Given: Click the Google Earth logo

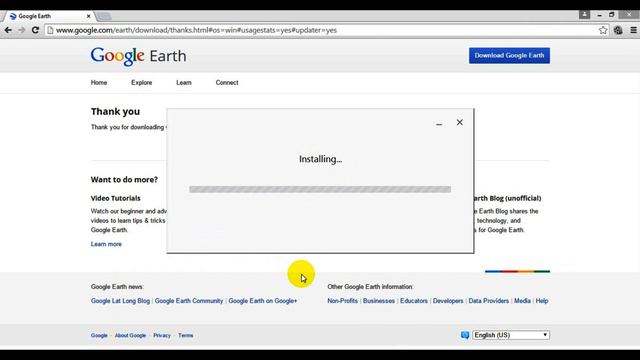Looking at the screenshot, I should coord(138,56).
